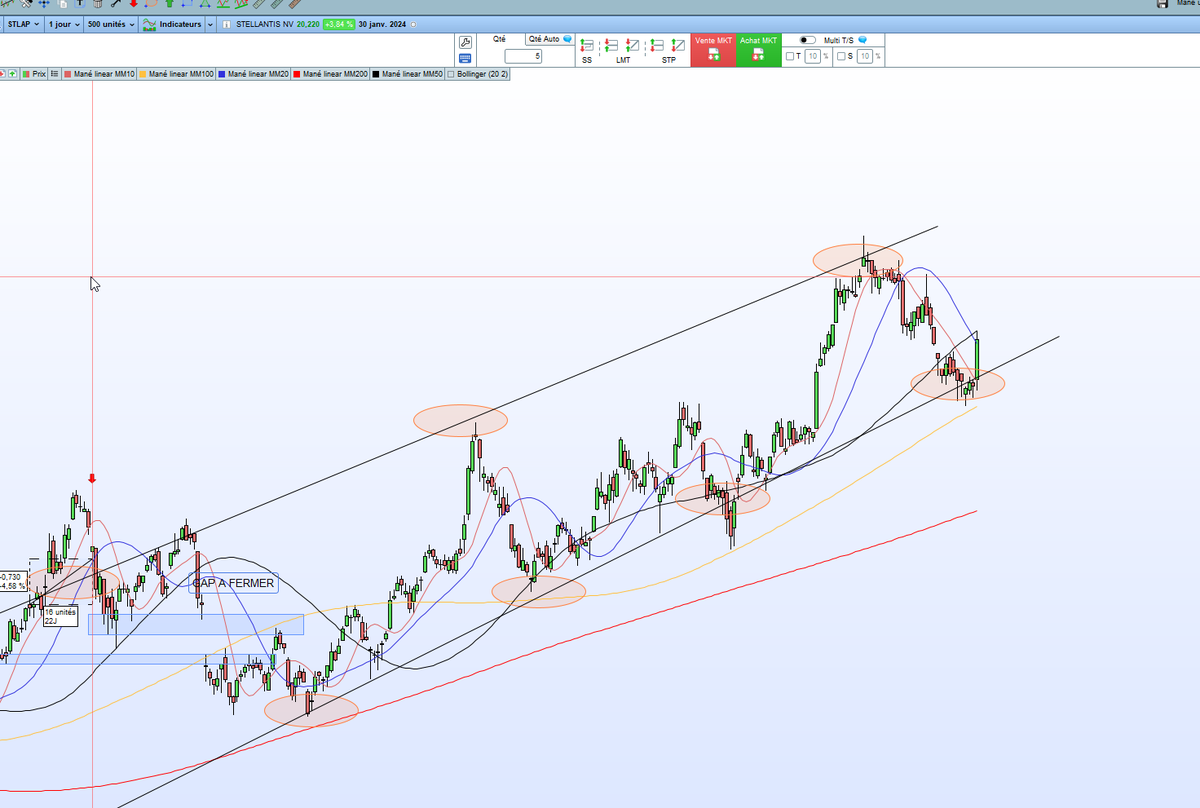Image resolution: width=1200 pixels, height=808 pixels.
Task: Click the +3,84 % variation badge
Action: click(339, 24)
